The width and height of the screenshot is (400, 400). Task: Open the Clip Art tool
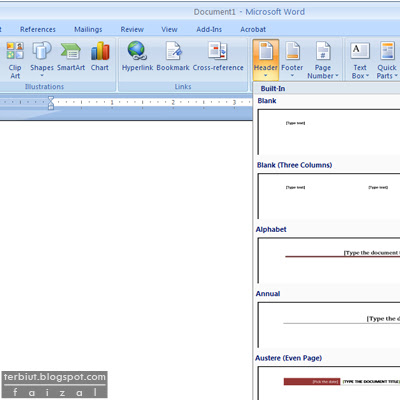[x=15, y=60]
